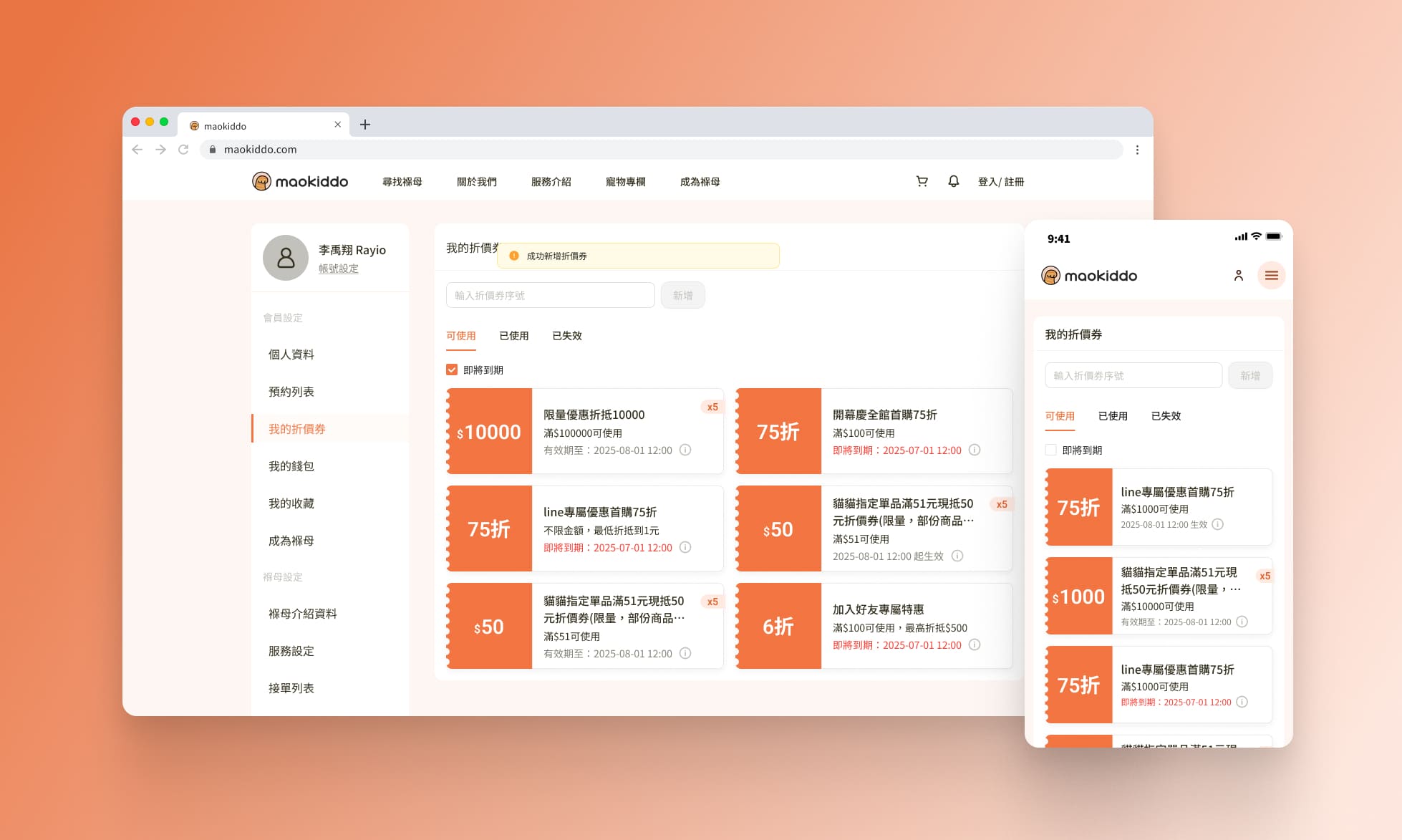This screenshot has width=1402, height=840.
Task: Uncheck the desktop 即將到期 checkbox
Action: [452, 370]
